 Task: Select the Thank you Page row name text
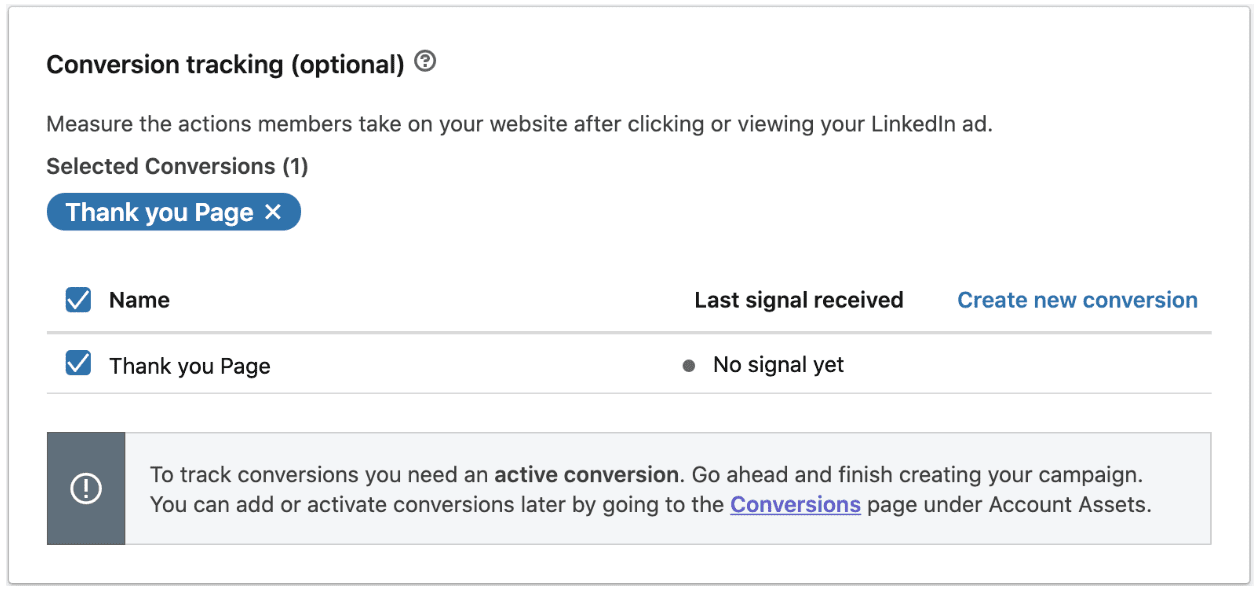[x=190, y=366]
